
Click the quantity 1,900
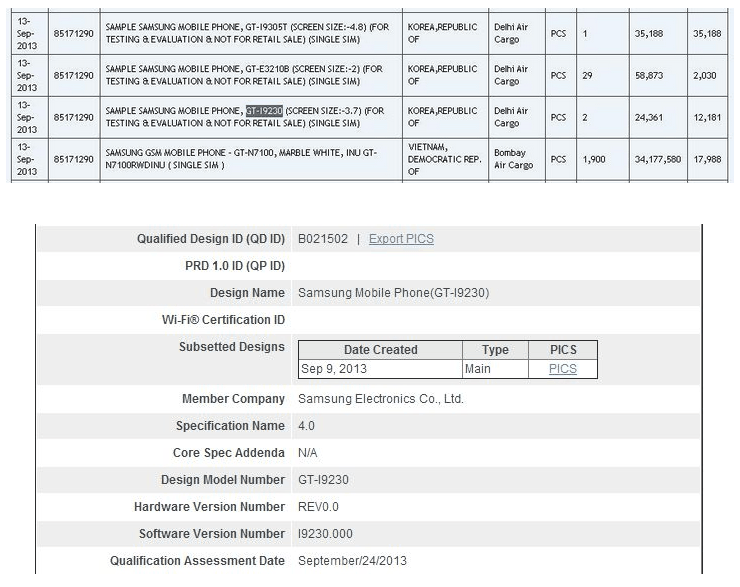click(x=594, y=159)
